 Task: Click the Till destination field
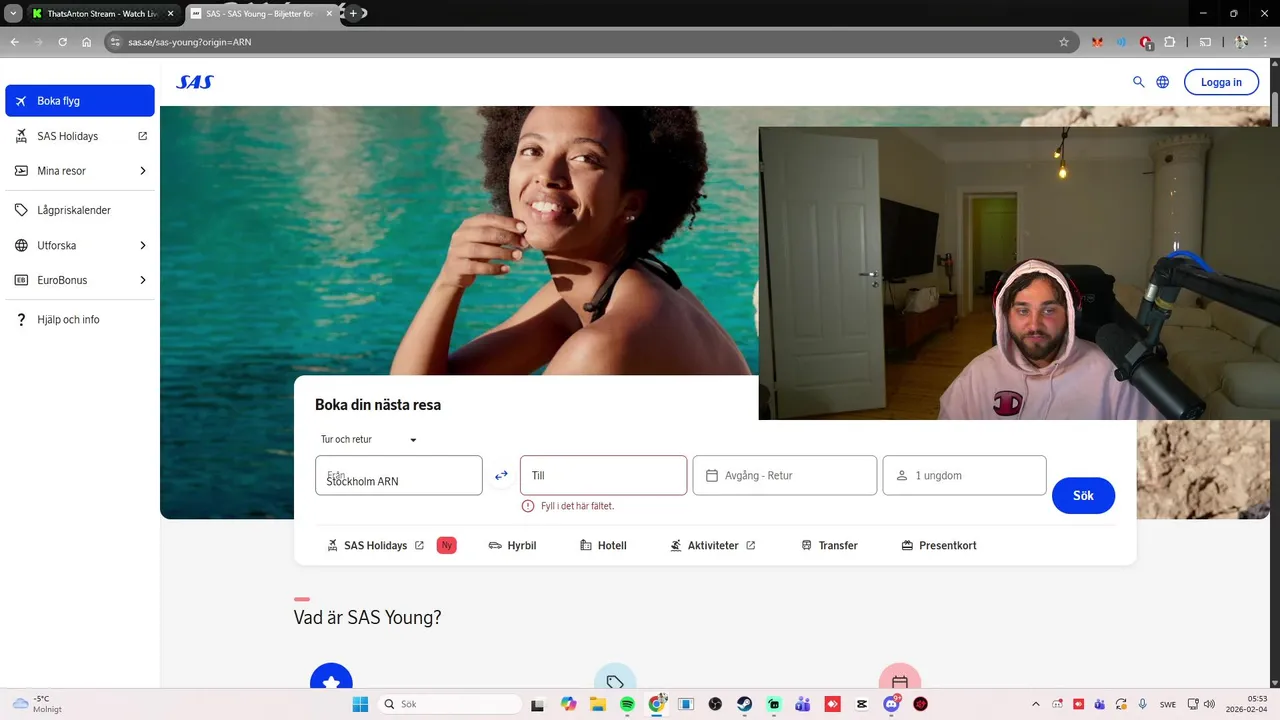click(603, 475)
